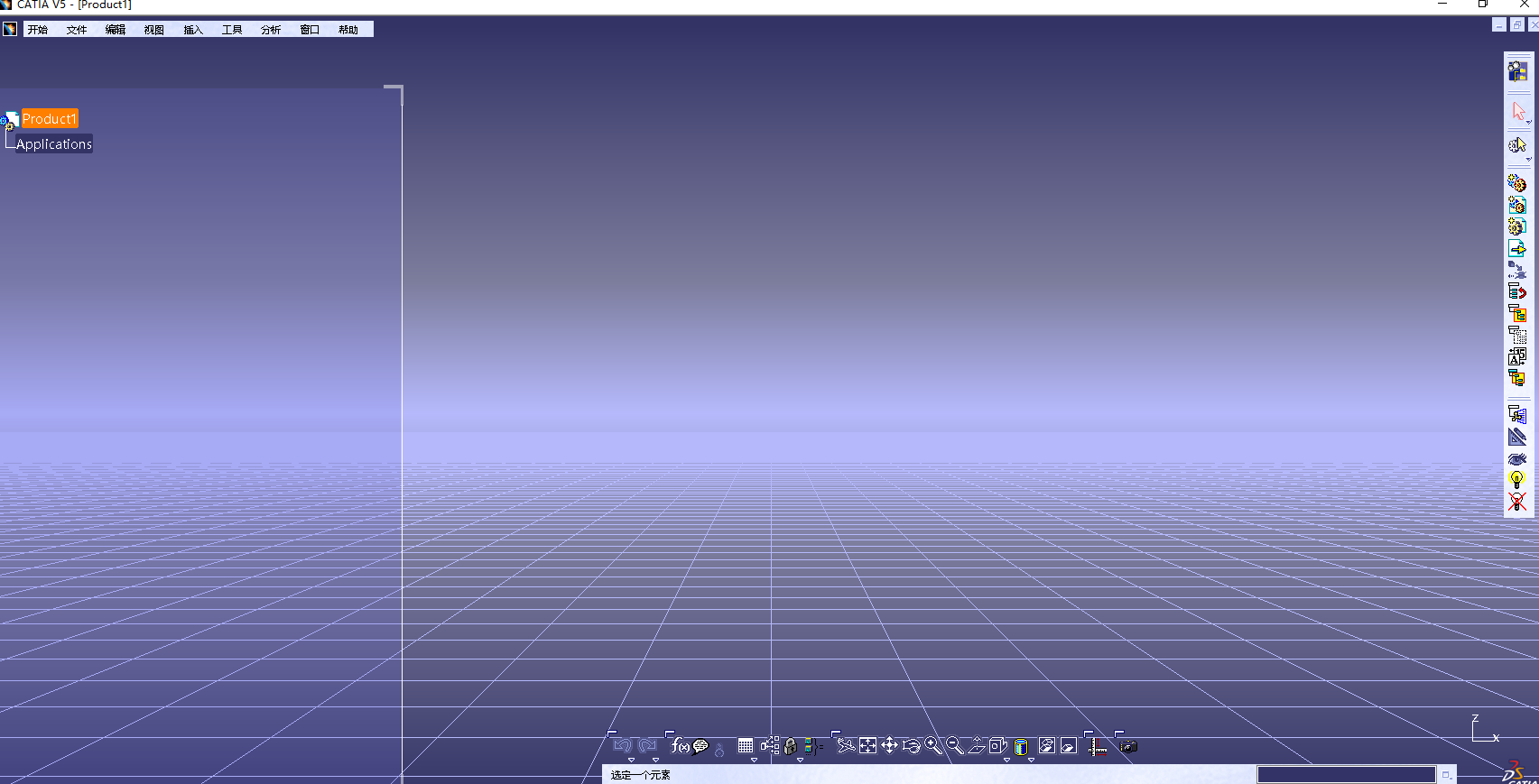Select the Applications tree node
The image size is (1539, 784).
tap(54, 144)
